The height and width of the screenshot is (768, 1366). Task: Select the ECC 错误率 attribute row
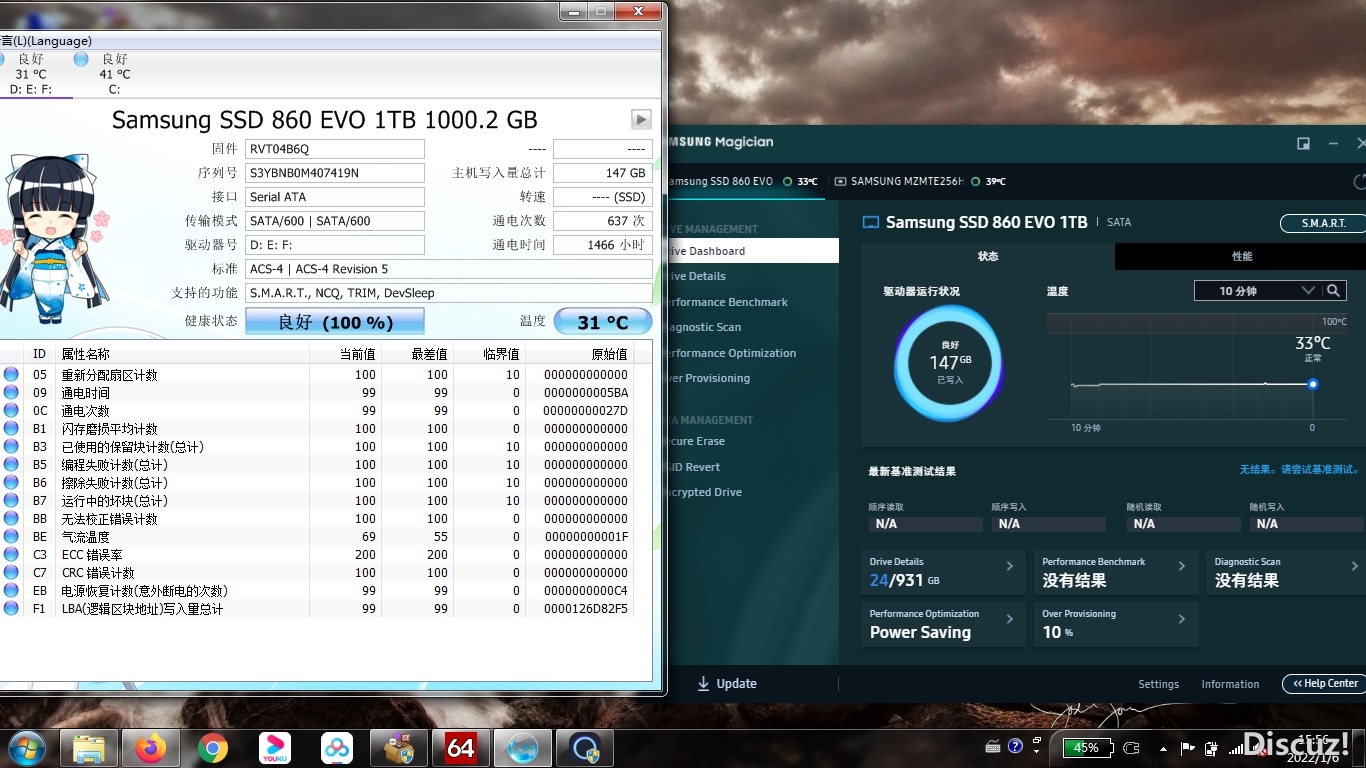coord(317,555)
